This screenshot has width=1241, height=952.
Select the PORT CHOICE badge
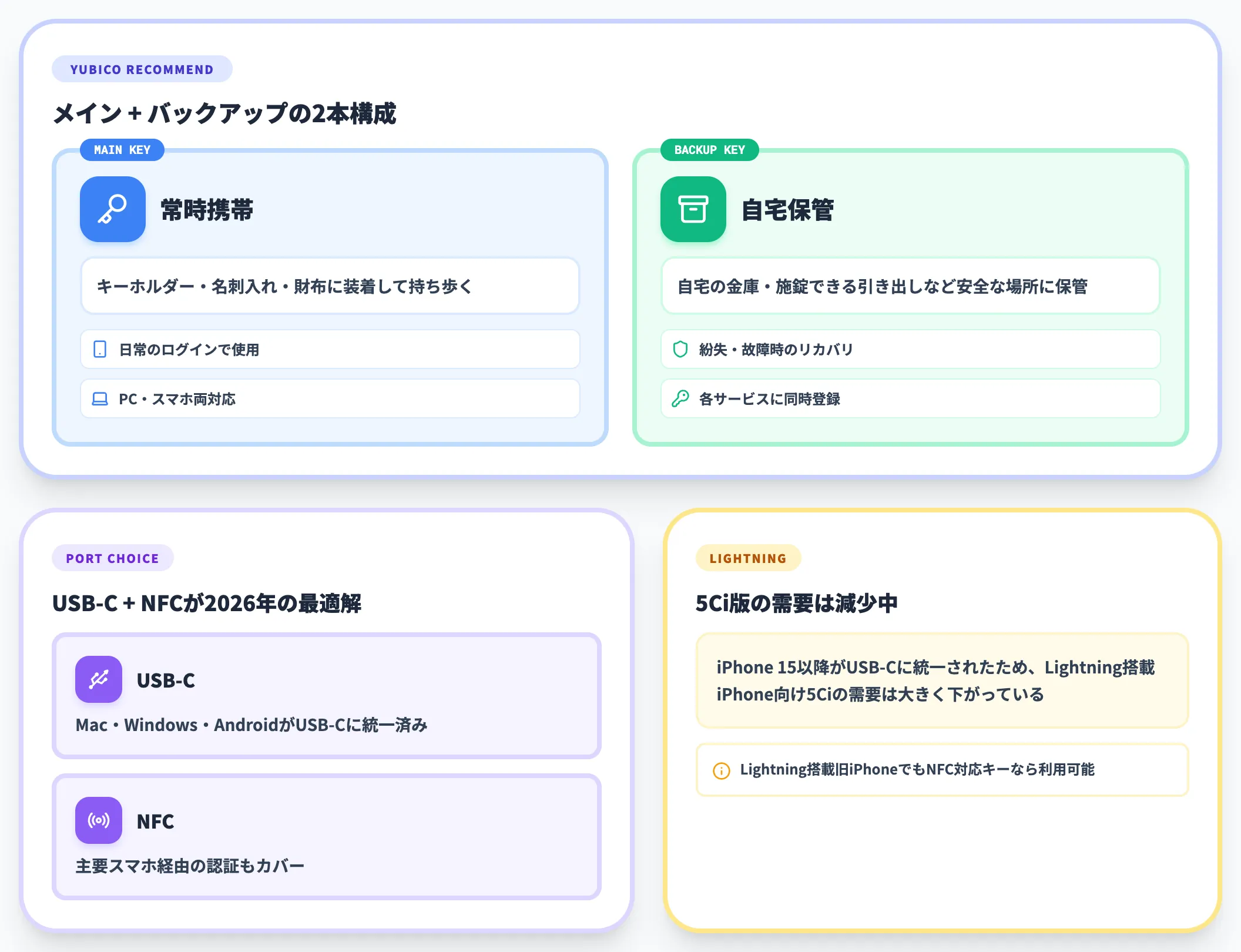(112, 558)
